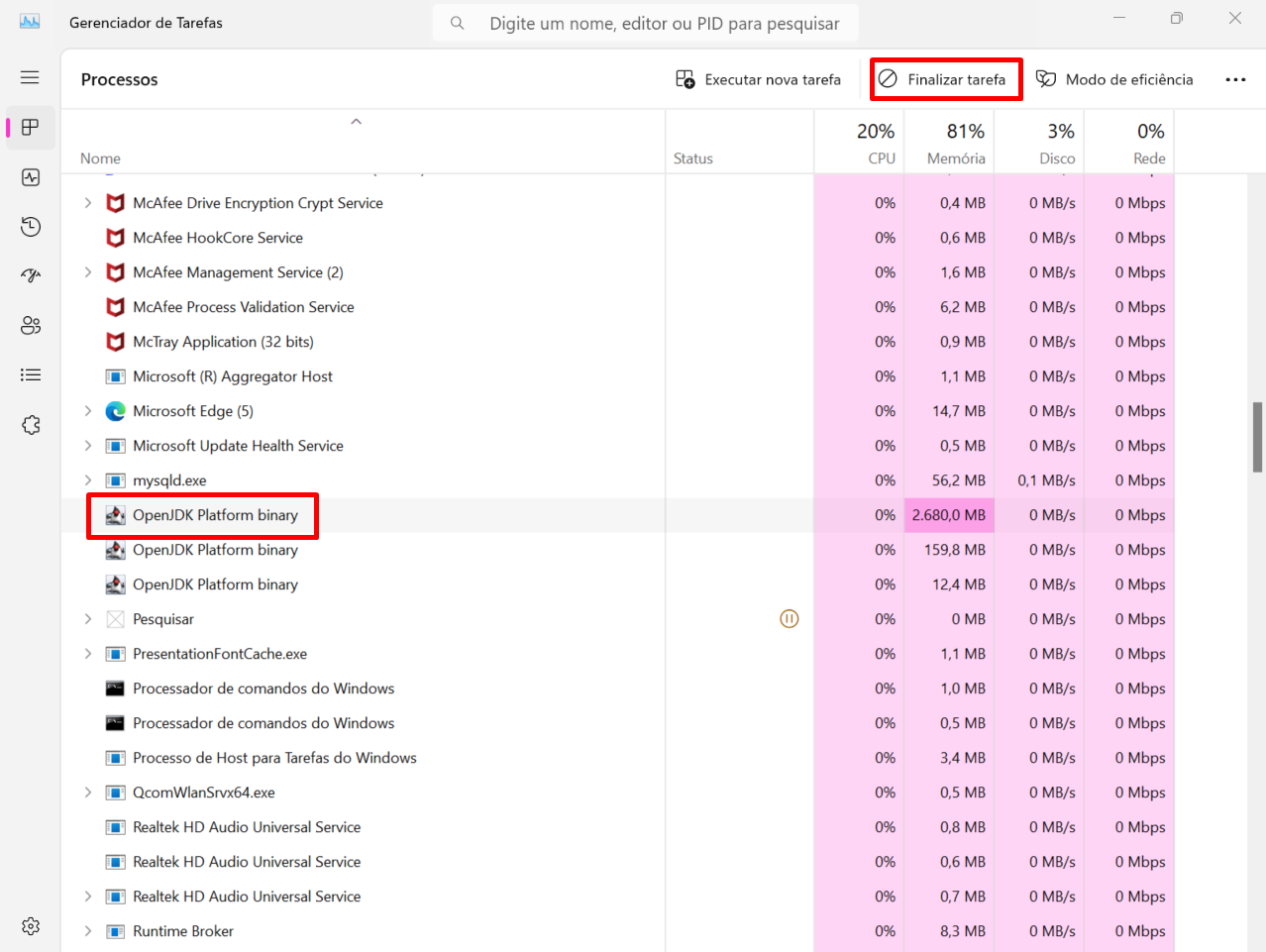This screenshot has width=1266, height=952.
Task: Open the Performance page icon in sidebar
Action: (x=31, y=177)
